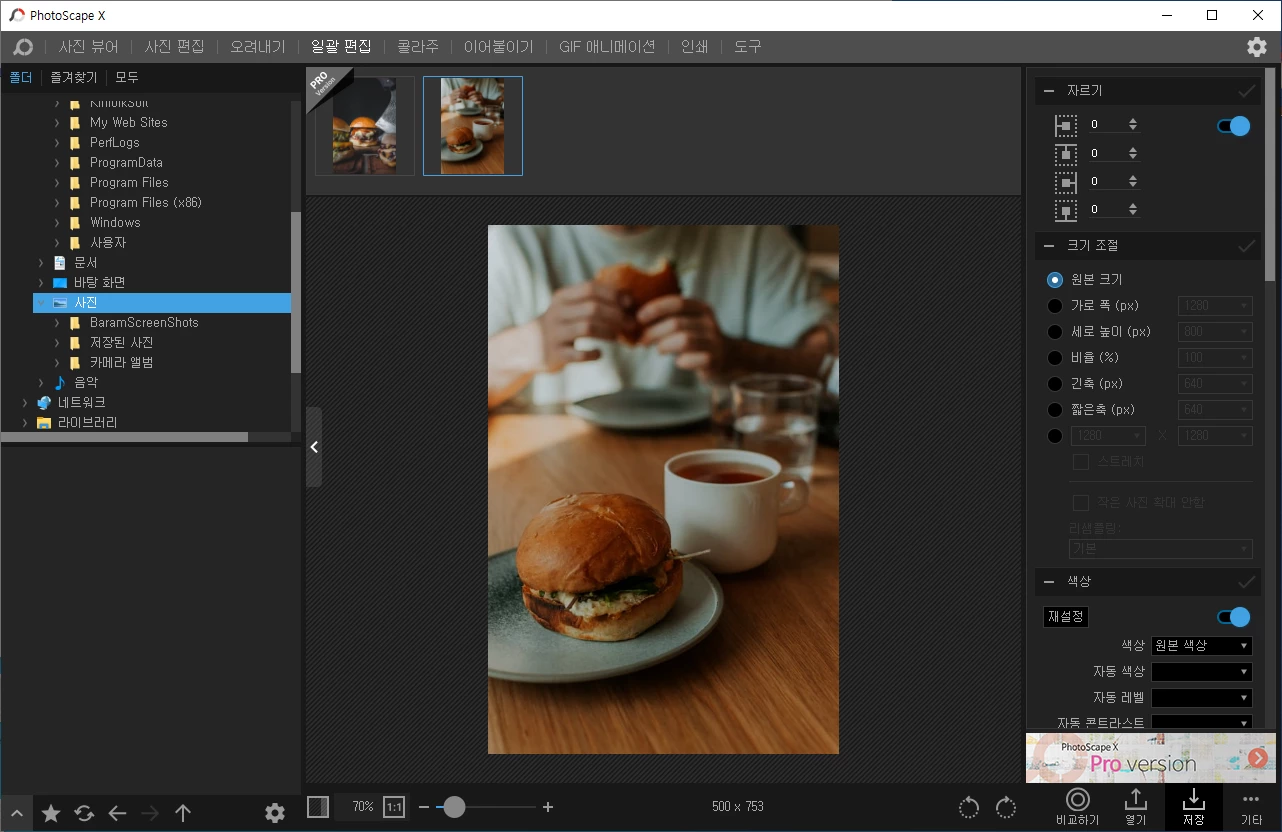Viewport: 1282px width, 832px height.
Task: Open the 사진 뷰어 tab
Action: tap(88, 47)
